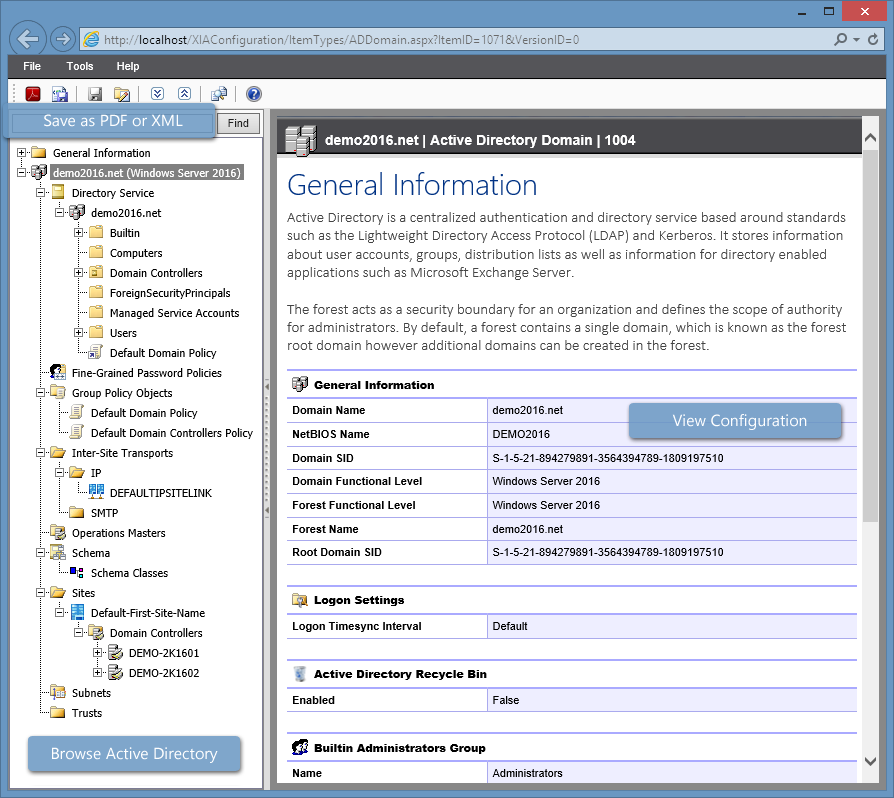Click the Subnets icon in the tree
Viewport: 894px width, 798px height.
pyautogui.click(x=58, y=693)
